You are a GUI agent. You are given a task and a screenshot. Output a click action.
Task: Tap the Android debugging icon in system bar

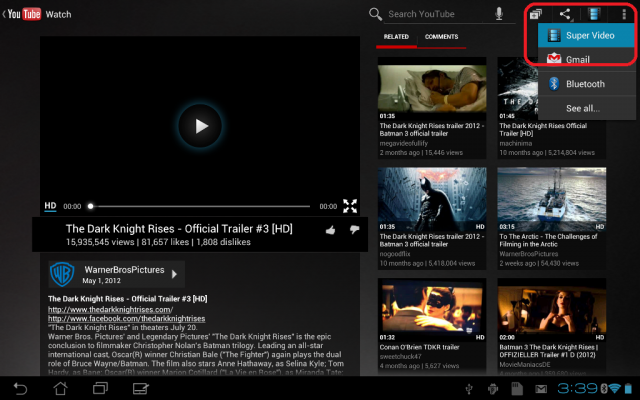493,389
